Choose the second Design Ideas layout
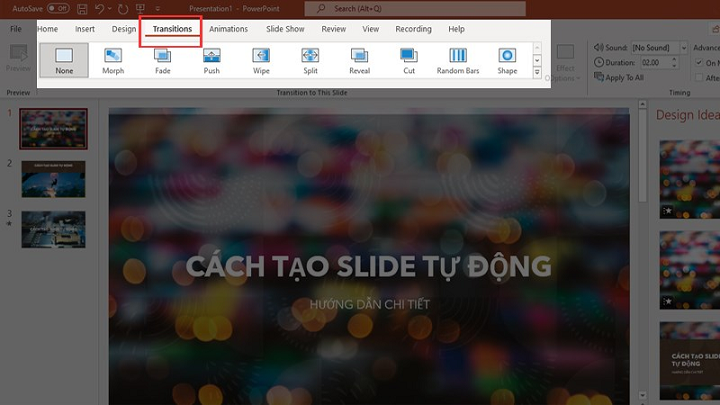This screenshot has width=720, height=405. 690,270
